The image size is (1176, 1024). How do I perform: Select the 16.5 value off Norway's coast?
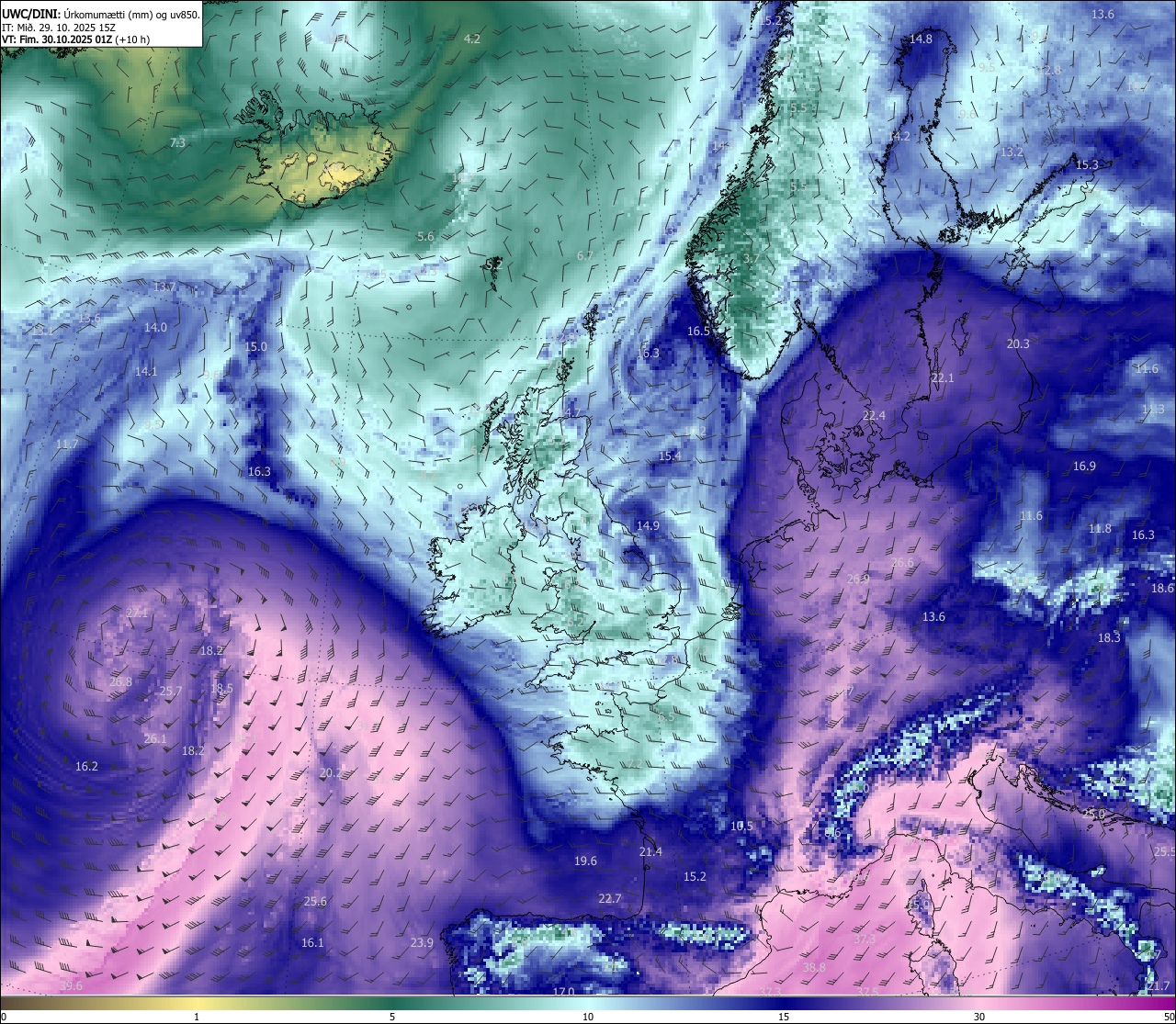pos(699,331)
